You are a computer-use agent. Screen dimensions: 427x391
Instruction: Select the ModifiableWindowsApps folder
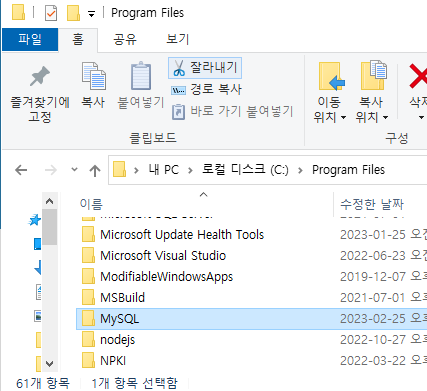point(166,277)
